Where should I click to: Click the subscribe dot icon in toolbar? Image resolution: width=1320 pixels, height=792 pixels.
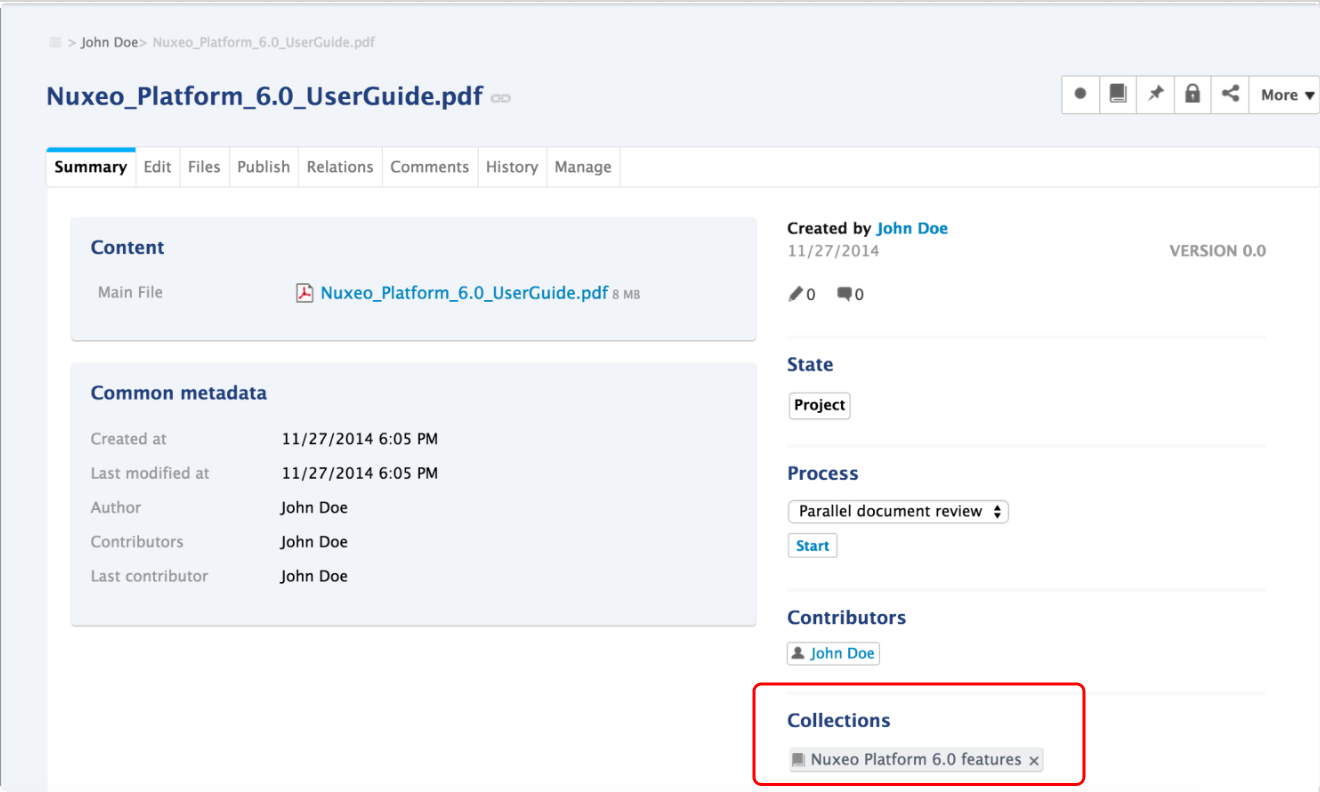click(x=1080, y=94)
